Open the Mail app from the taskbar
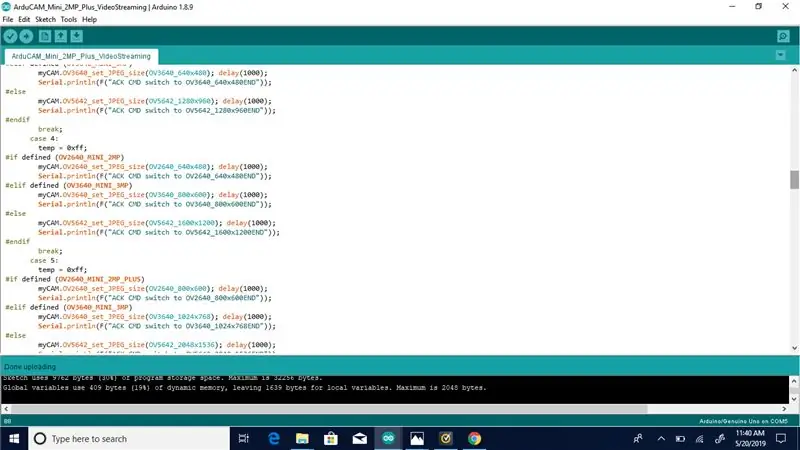The image size is (800, 450). 360,439
